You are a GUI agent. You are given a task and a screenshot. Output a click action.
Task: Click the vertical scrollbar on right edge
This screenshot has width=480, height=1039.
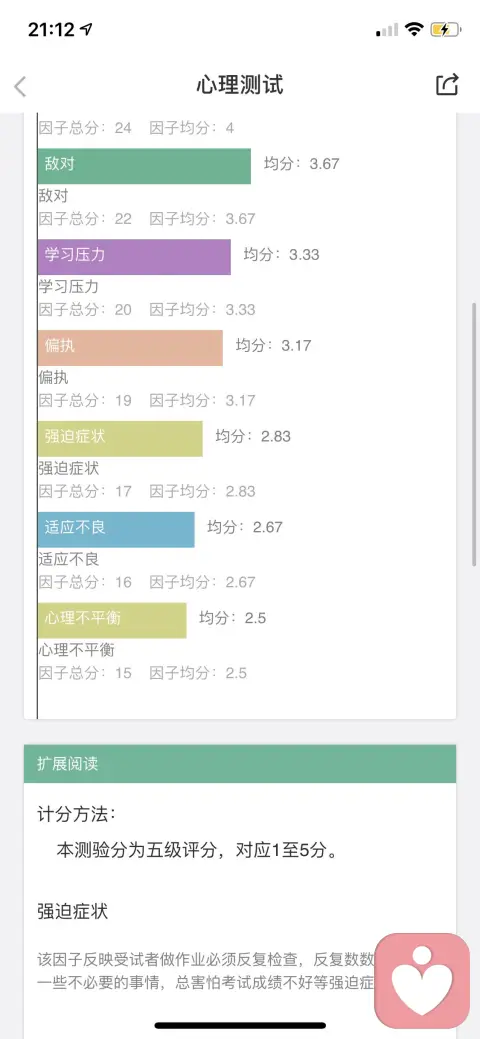point(474,434)
